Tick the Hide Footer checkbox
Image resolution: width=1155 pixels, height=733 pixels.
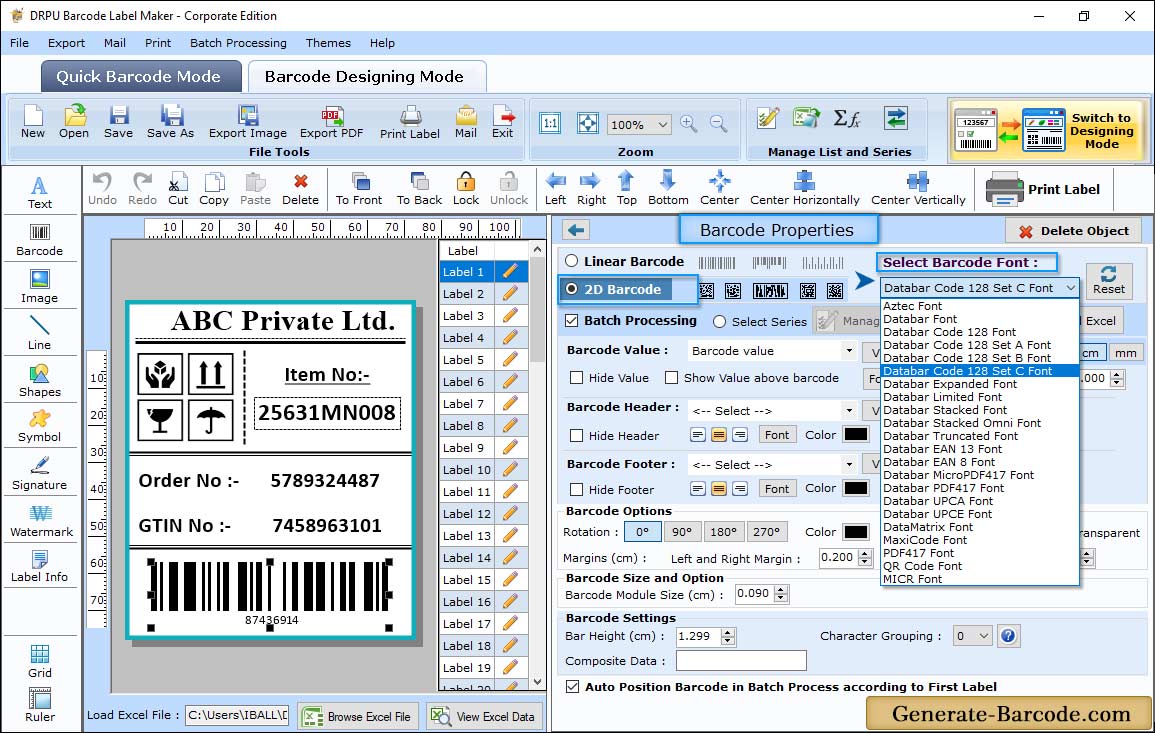point(577,489)
